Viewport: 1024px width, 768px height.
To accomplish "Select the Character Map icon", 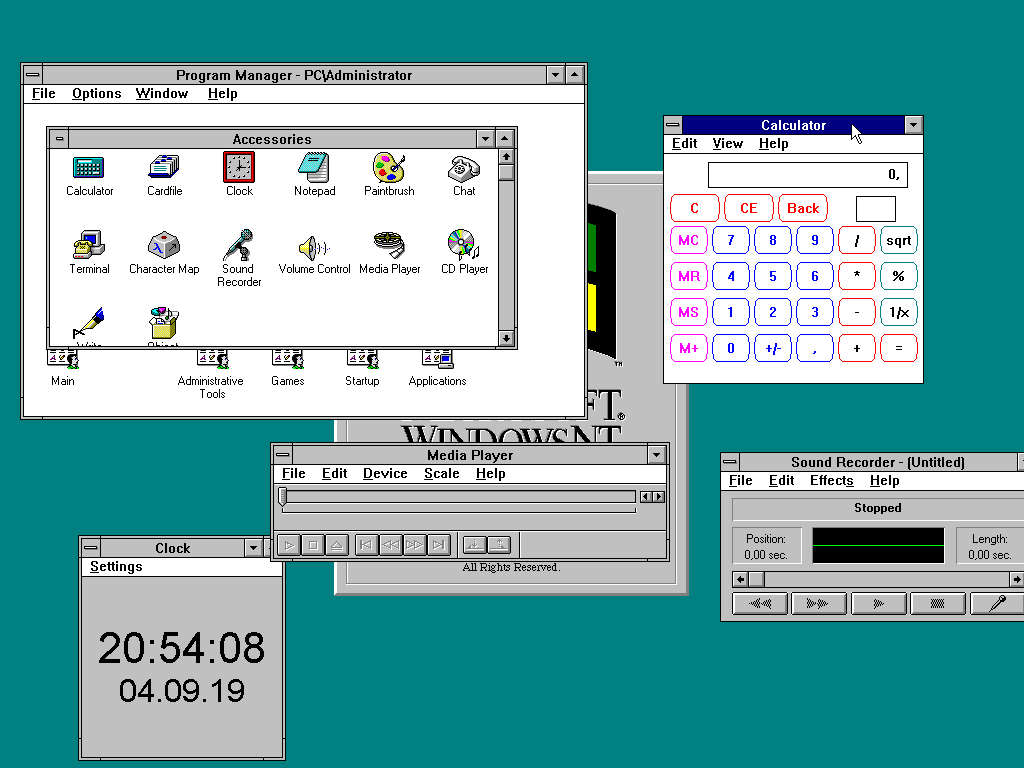I will click(164, 245).
